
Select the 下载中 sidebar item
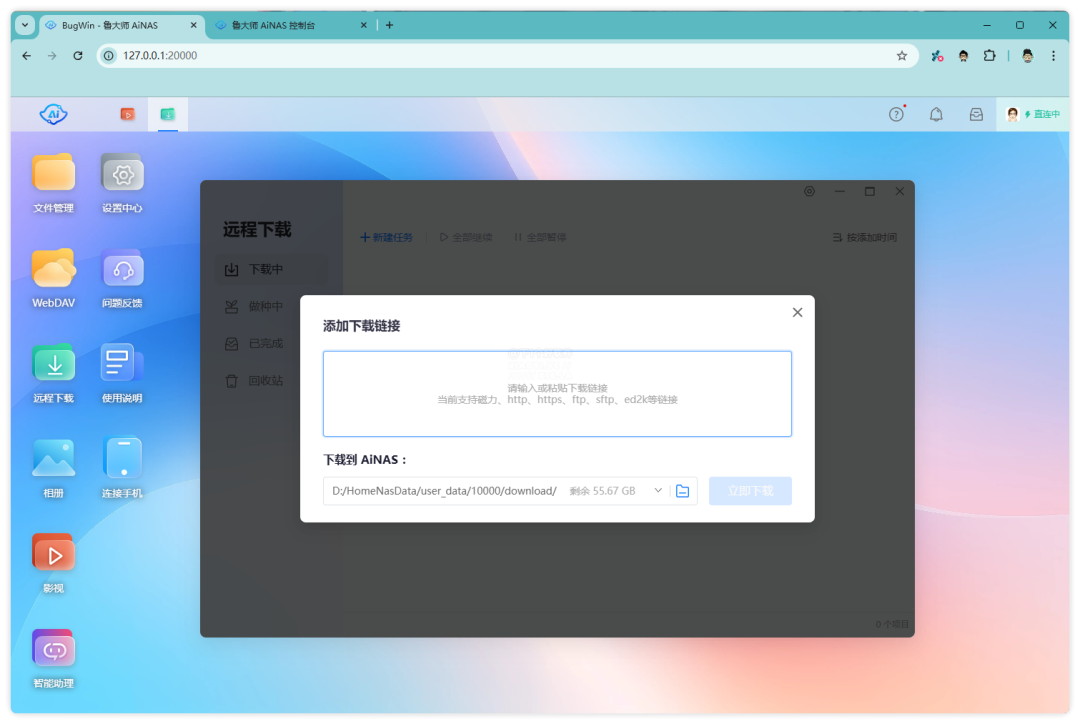272,269
